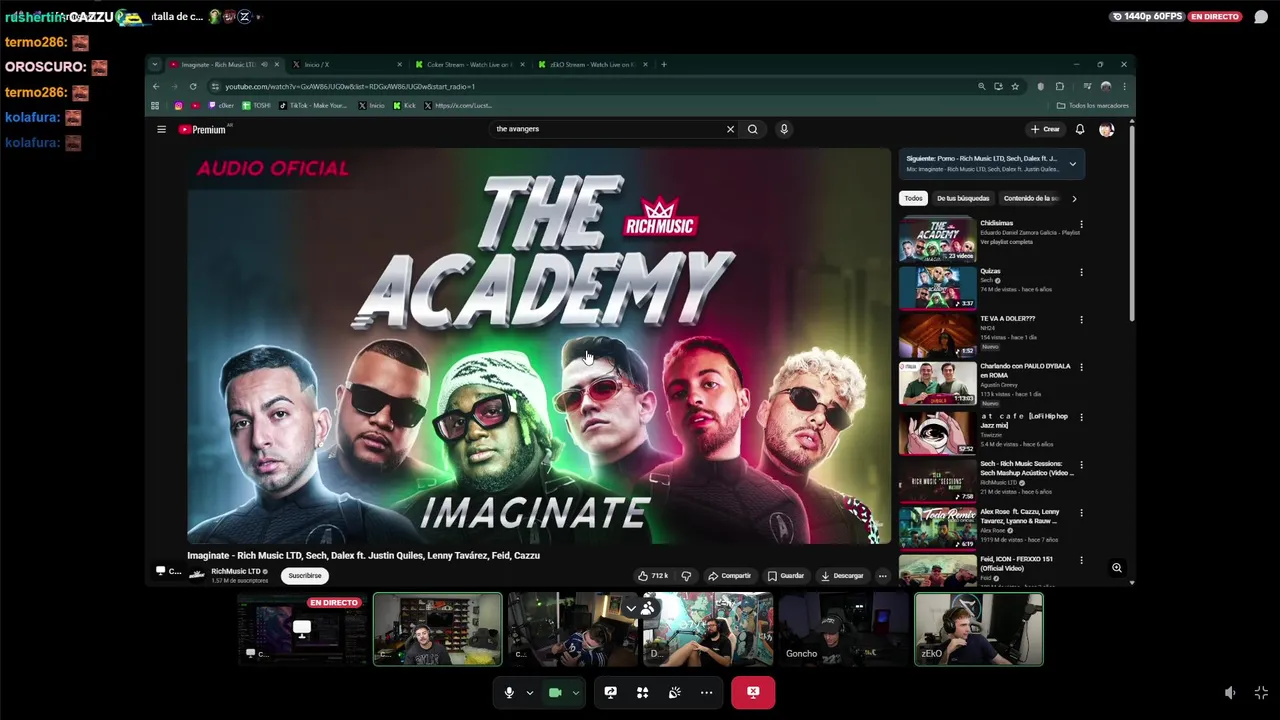Like the video (712 k)

[653, 575]
